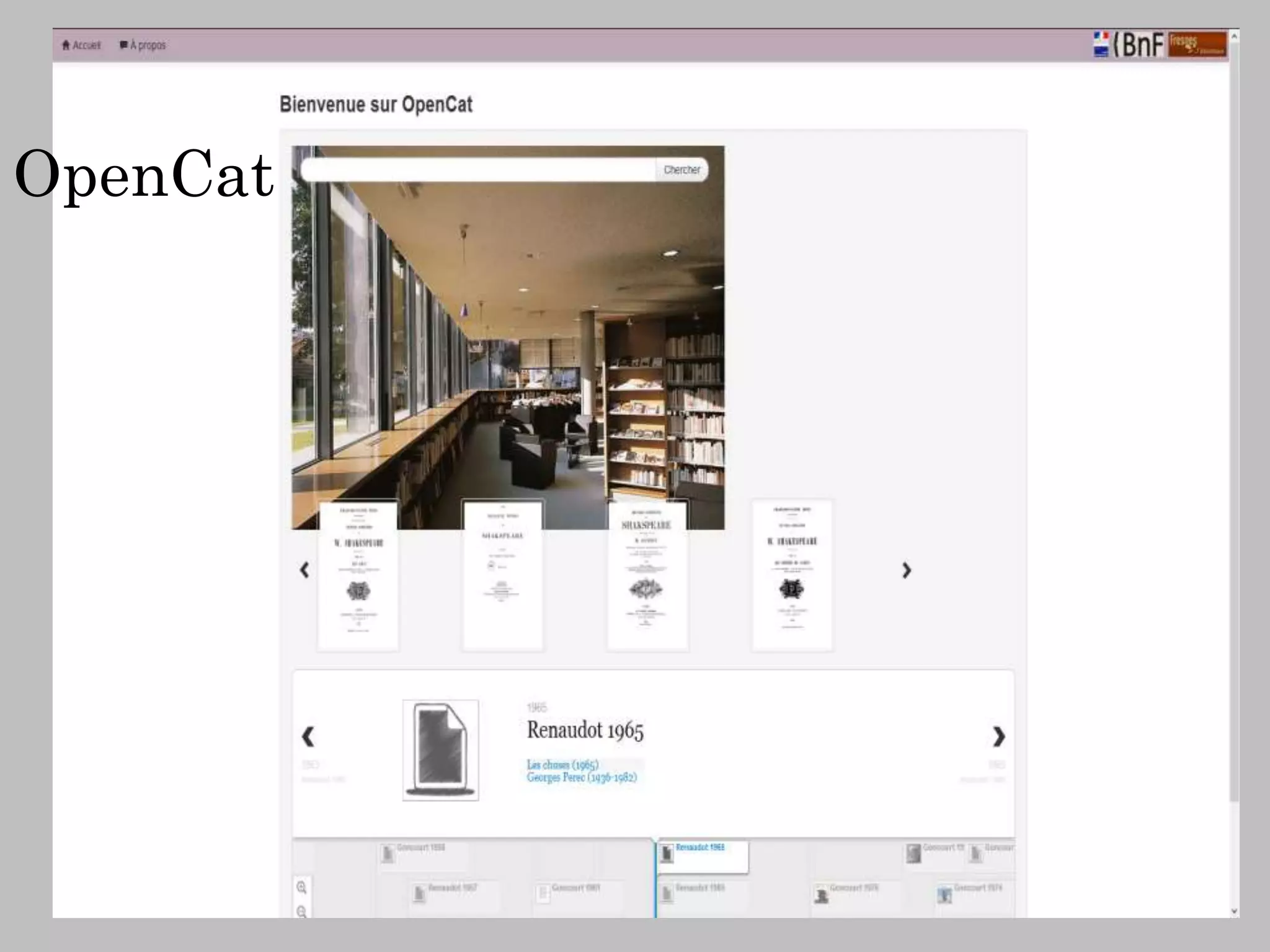This screenshot has width=1270, height=952.
Task: Zoom in on the timeline
Action: [302, 888]
